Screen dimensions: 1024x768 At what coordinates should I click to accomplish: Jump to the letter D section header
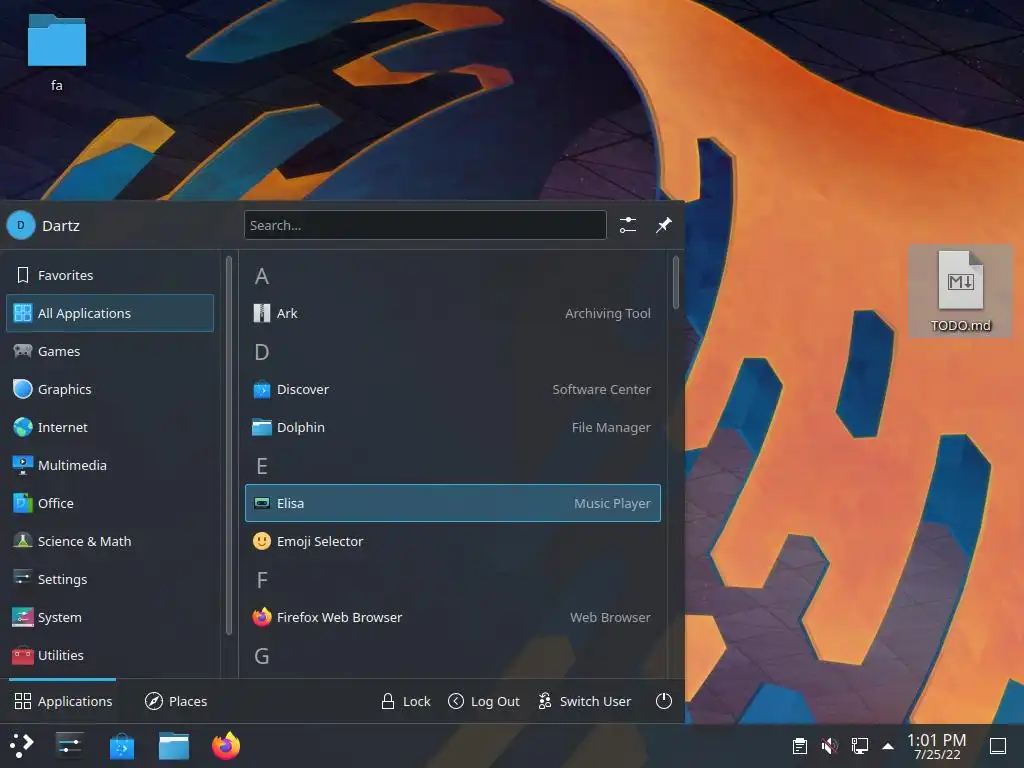[261, 352]
